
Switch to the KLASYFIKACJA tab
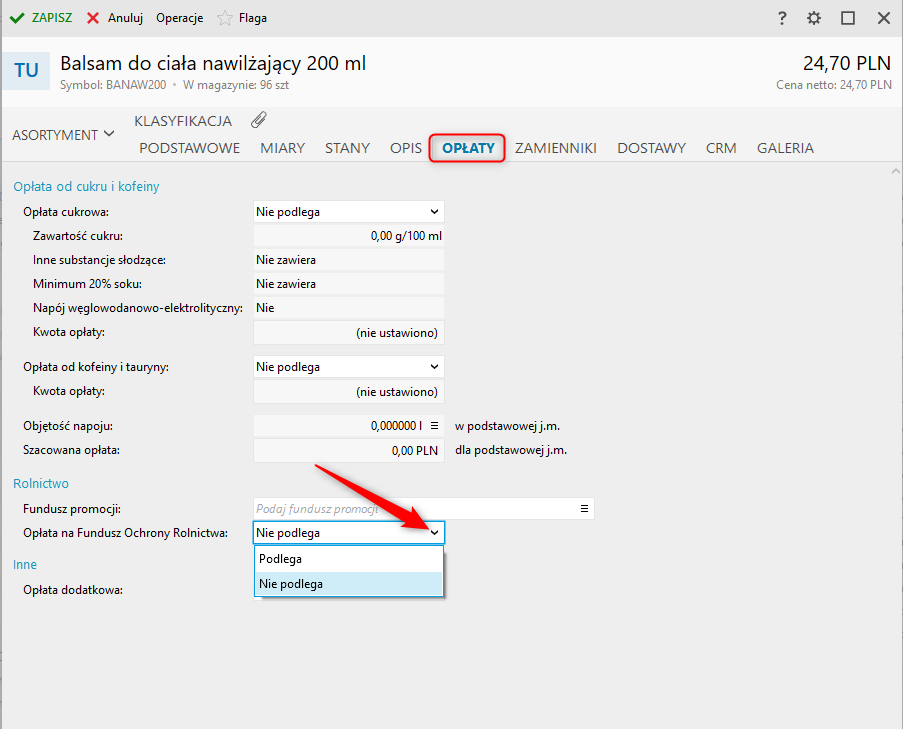click(x=183, y=121)
